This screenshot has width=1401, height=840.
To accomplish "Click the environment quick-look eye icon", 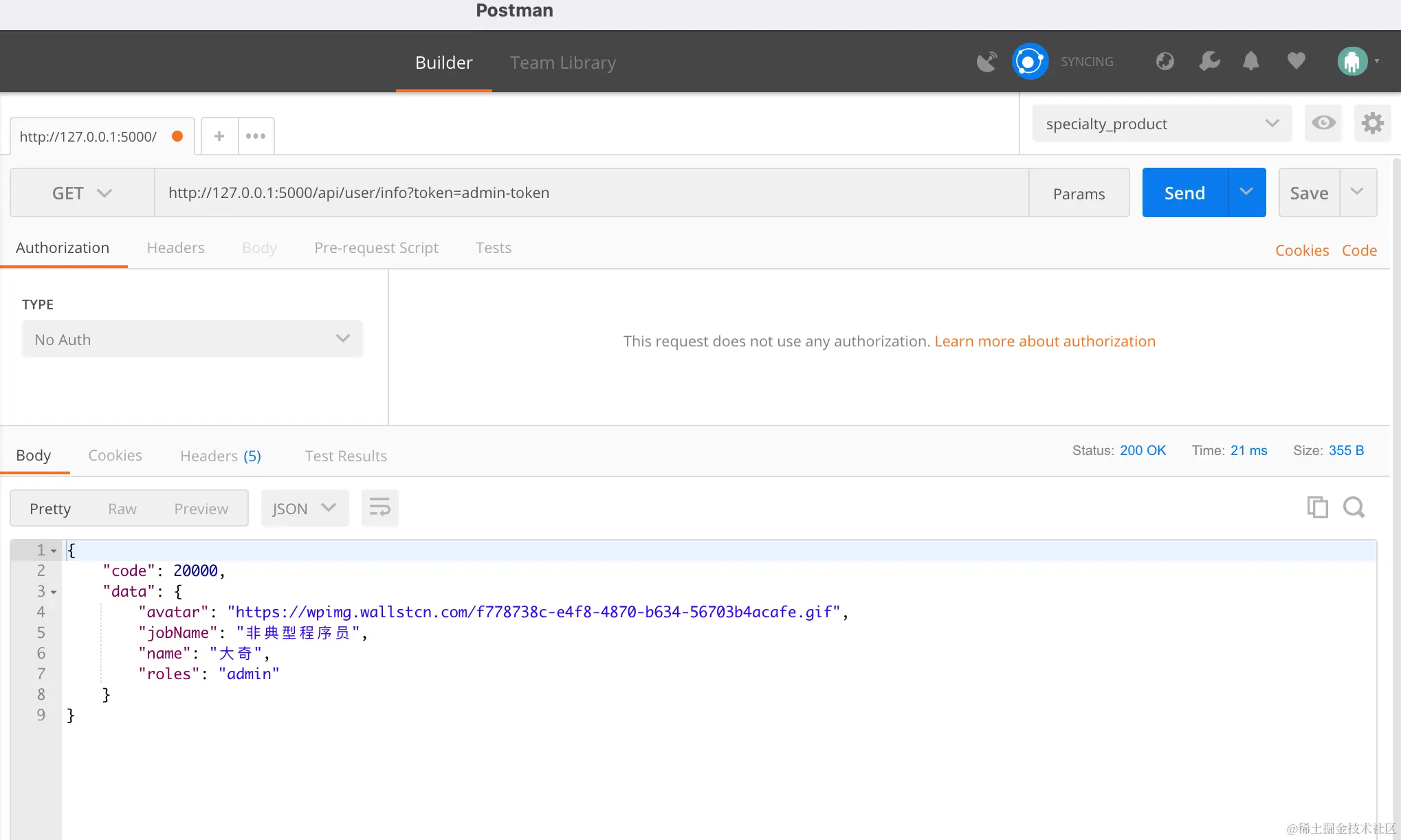I will 1323,124.
